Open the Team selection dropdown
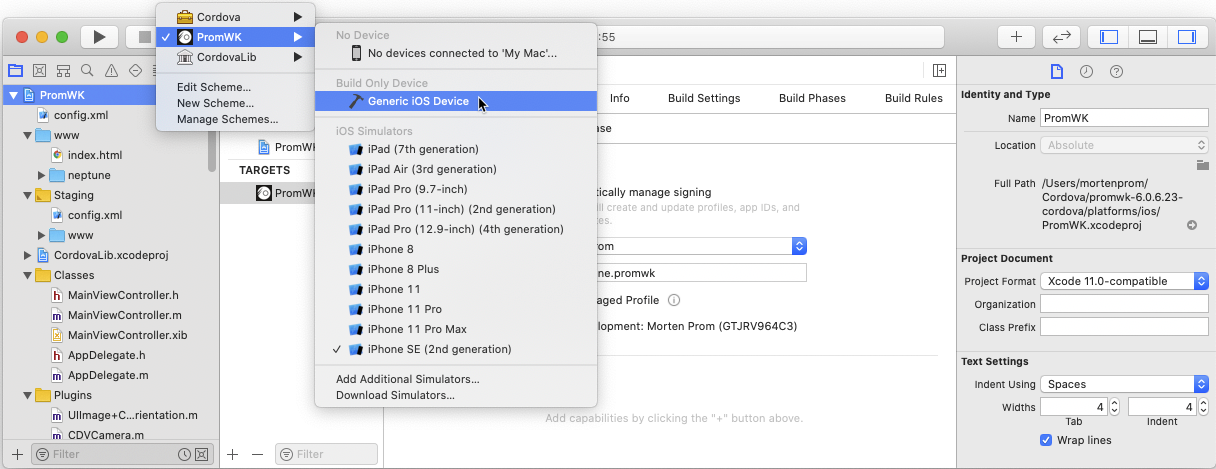The image size is (1216, 469). tap(702, 246)
